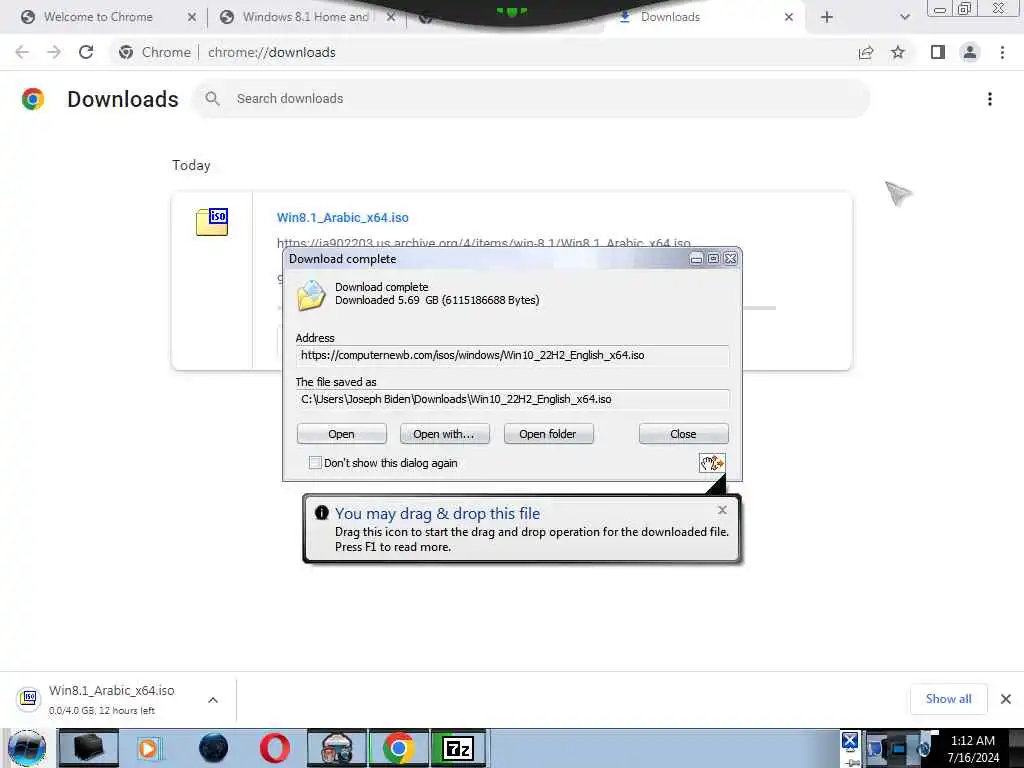The width and height of the screenshot is (1024, 768).
Task: Close the download shelf bar
Action: pyautogui.click(x=1006, y=699)
